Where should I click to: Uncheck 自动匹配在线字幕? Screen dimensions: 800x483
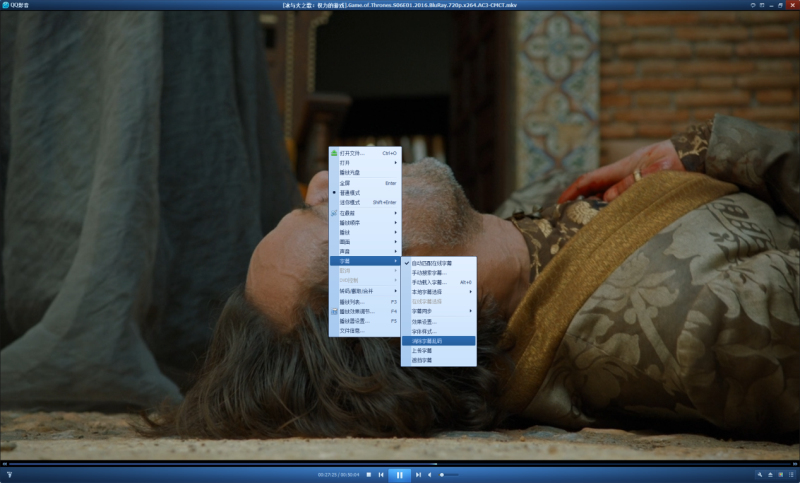tap(439, 263)
